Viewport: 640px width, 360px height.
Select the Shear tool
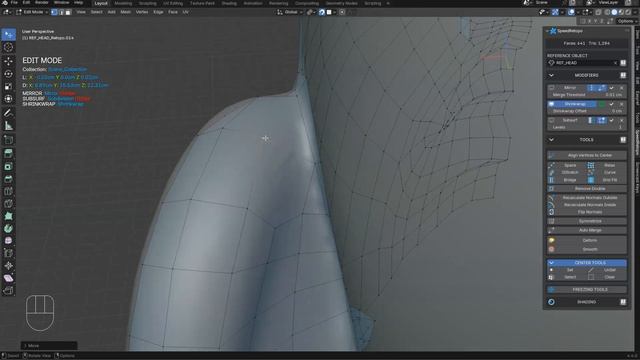(9, 278)
